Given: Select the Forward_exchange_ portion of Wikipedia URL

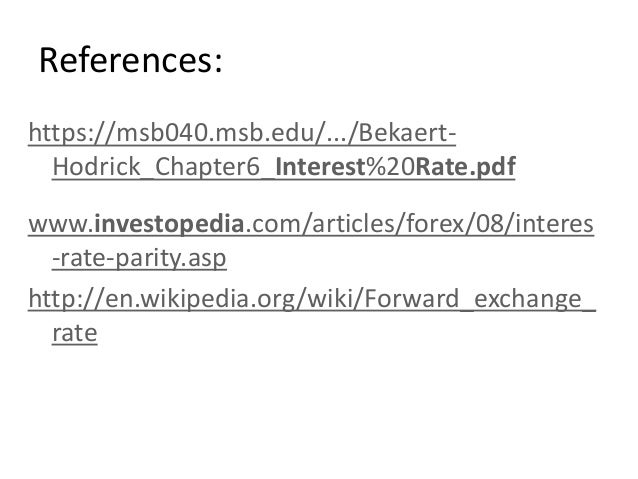Looking at the screenshot, I should coord(480,299).
